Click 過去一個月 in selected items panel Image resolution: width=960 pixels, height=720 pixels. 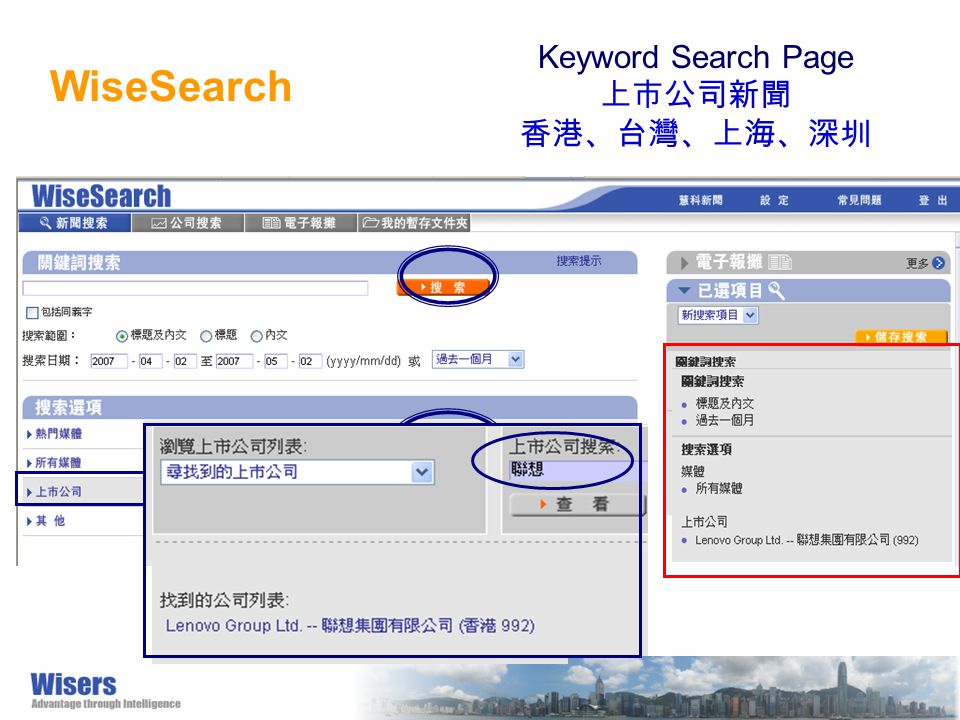[x=724, y=421]
